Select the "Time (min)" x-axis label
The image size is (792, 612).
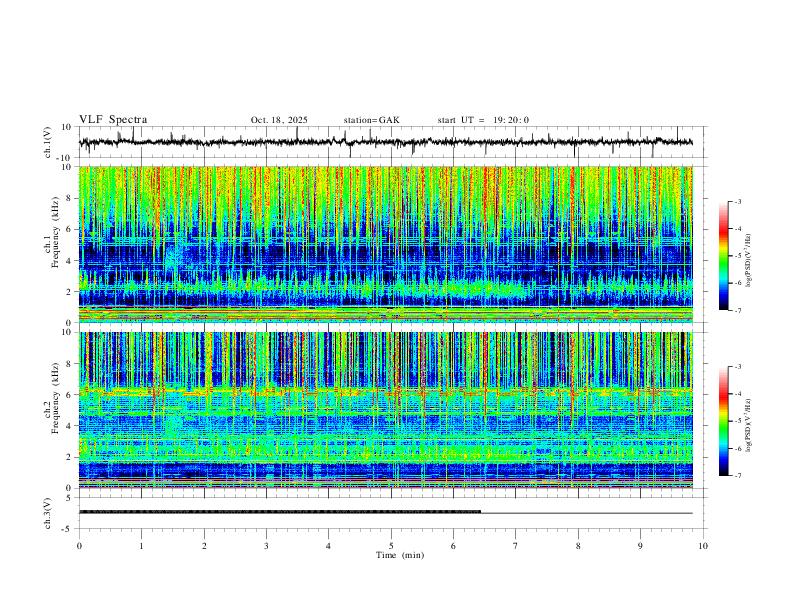pos(400,555)
